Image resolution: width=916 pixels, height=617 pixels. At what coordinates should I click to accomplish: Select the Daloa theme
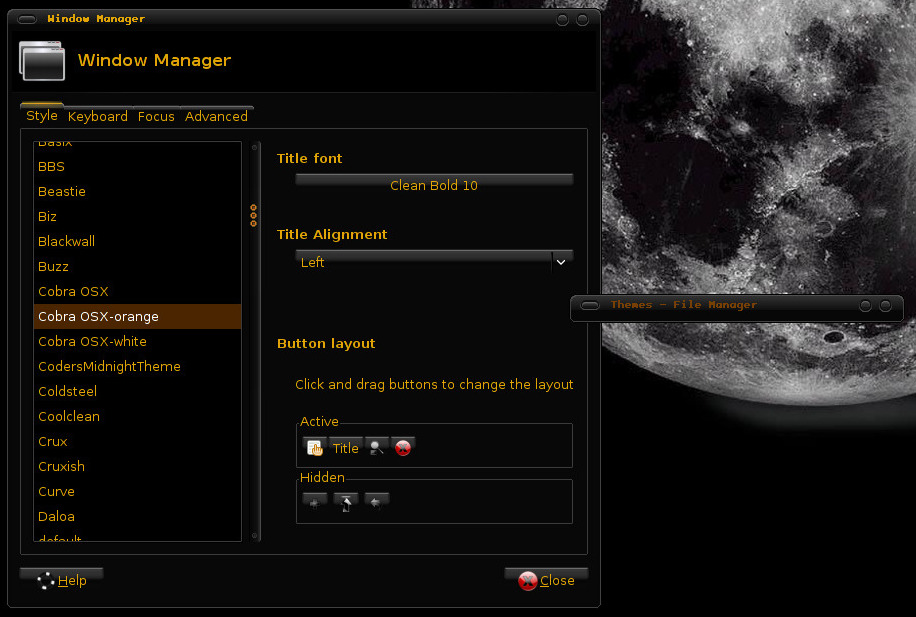pyautogui.click(x=137, y=517)
